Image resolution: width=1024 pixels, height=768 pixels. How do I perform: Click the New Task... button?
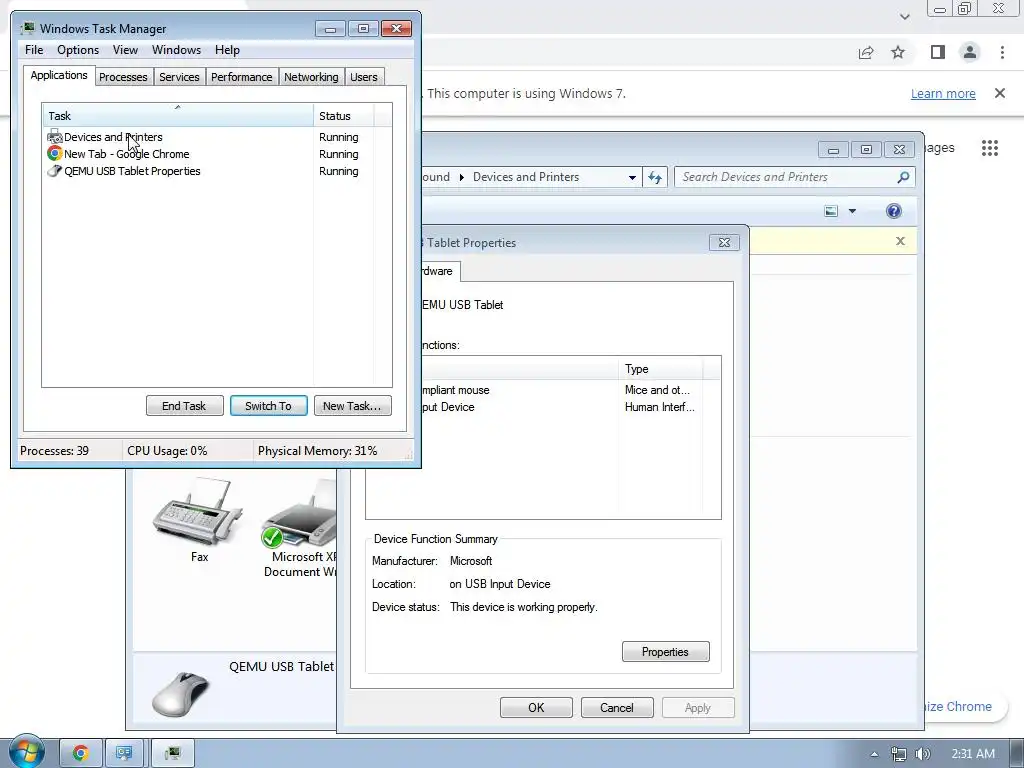353,406
